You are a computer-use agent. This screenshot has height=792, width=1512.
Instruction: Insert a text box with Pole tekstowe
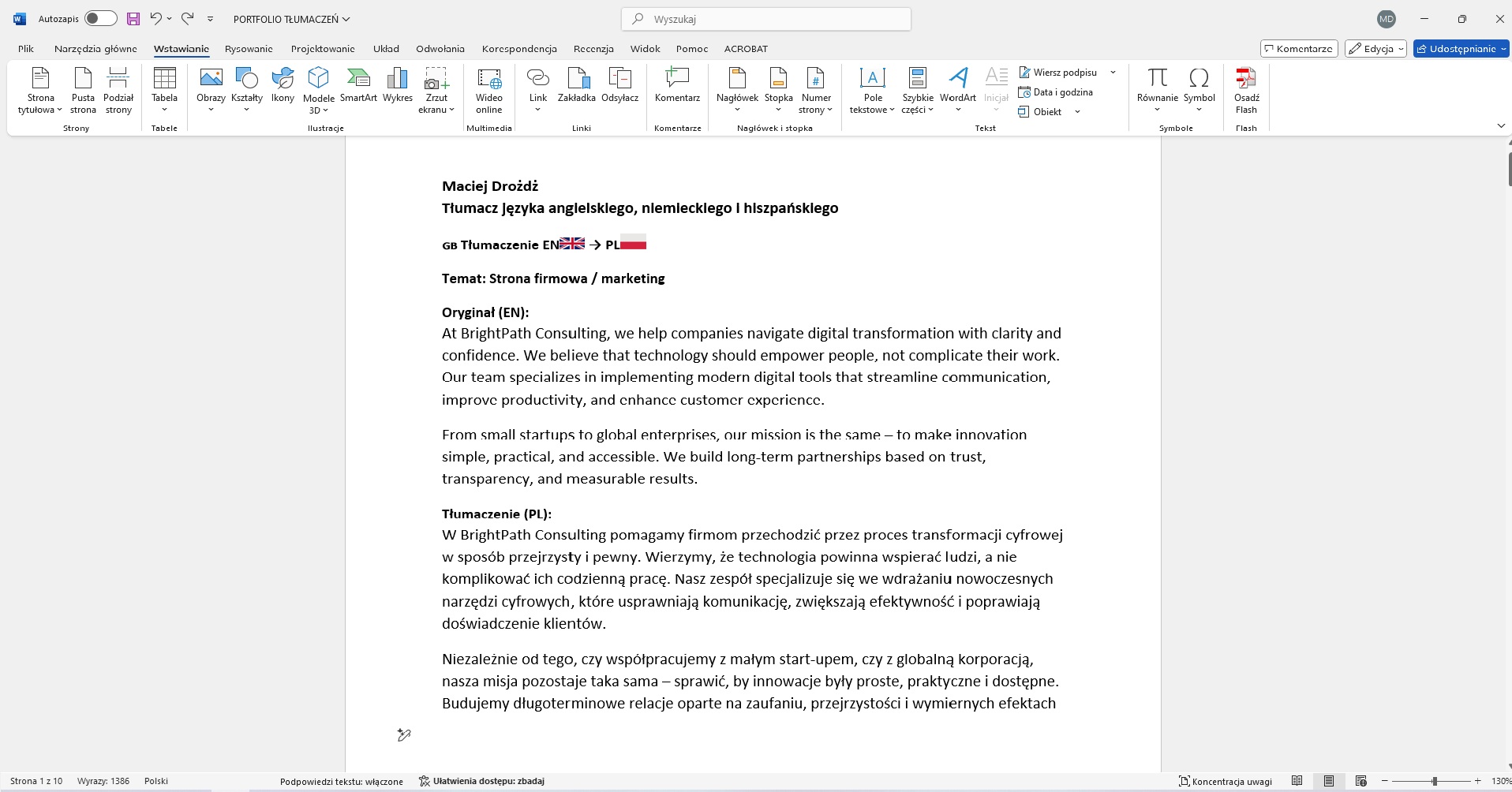tap(872, 91)
